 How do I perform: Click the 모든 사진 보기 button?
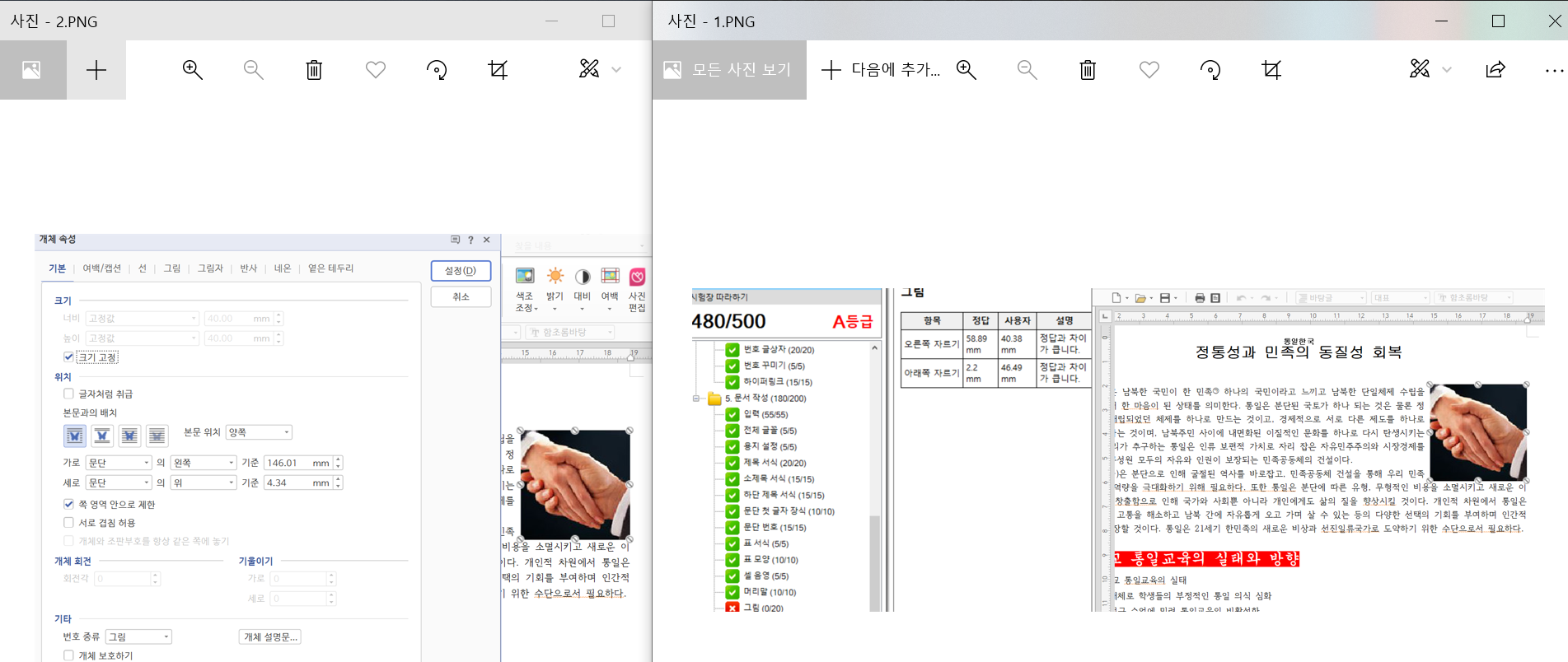[728, 70]
